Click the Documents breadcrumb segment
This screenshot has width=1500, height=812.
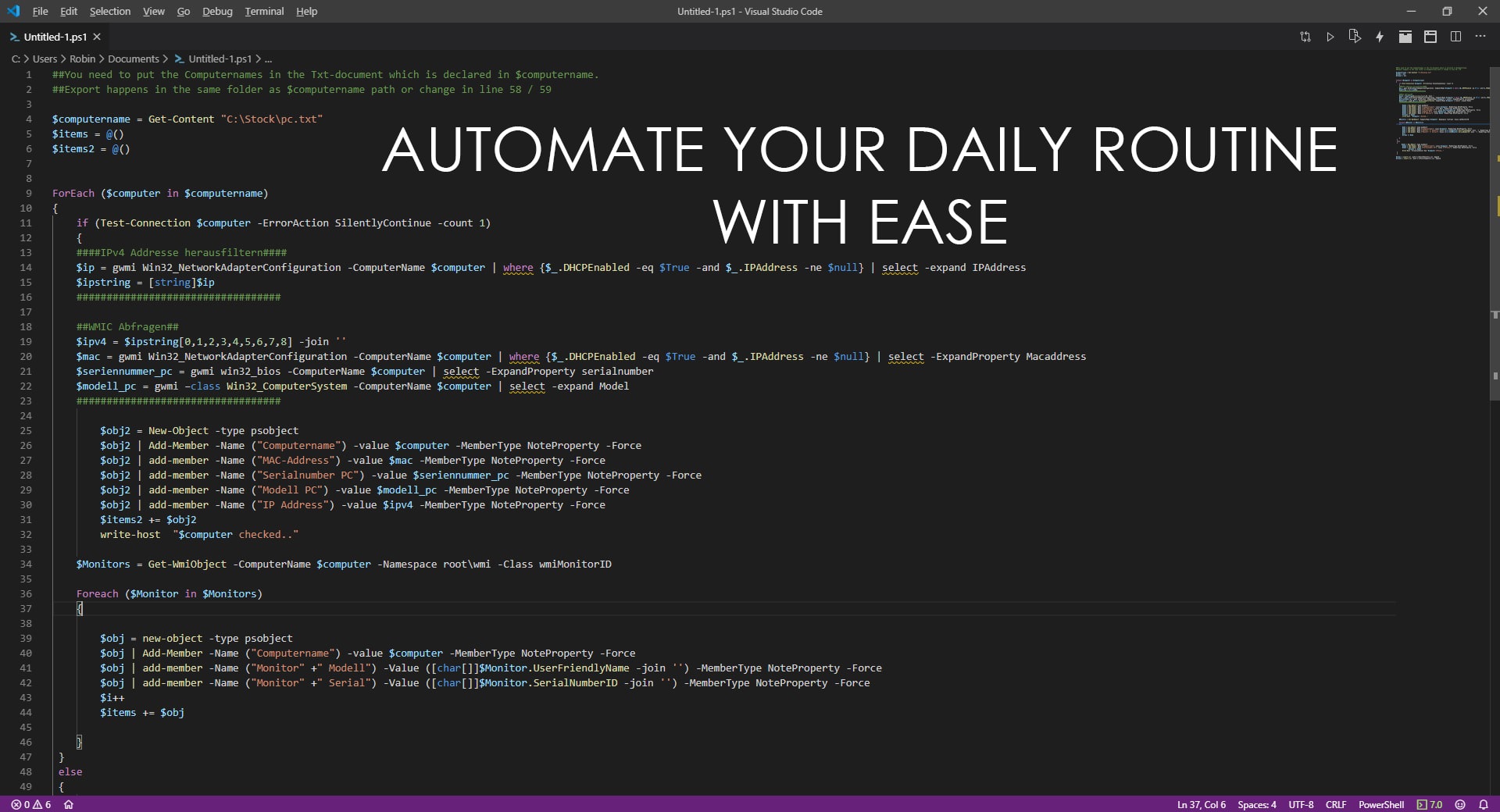click(x=134, y=59)
